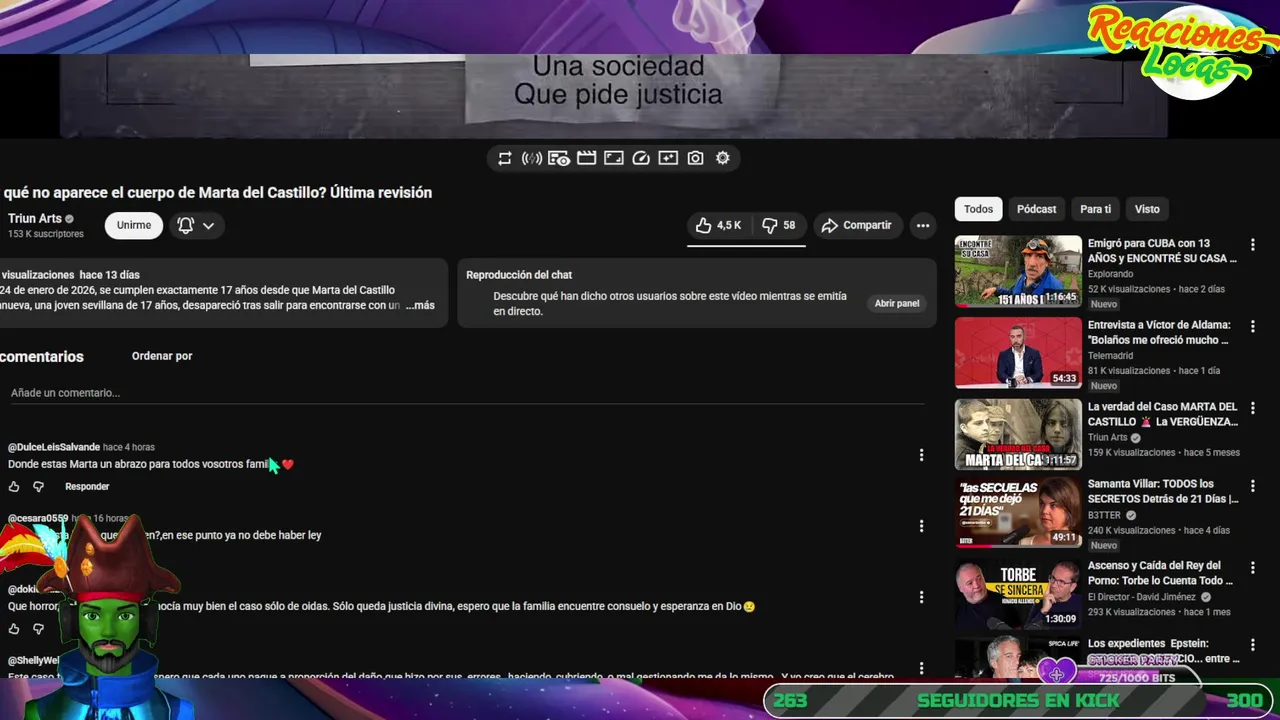Open menu for the 'Que horror' comment
This screenshot has width=1280, height=720.
coord(921,597)
